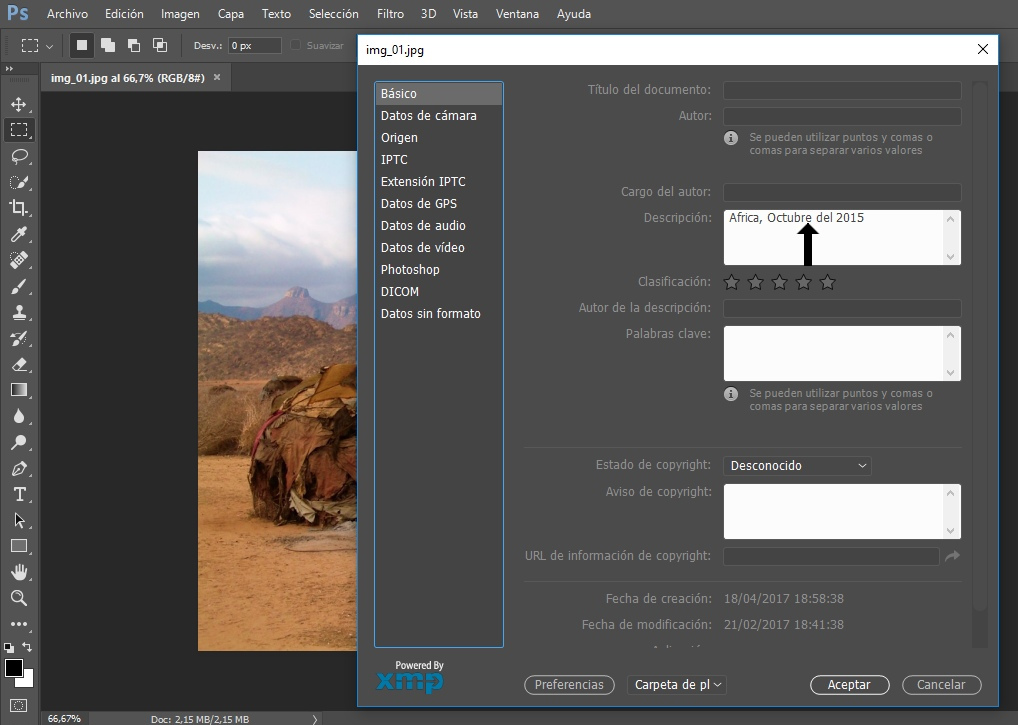
Task: Open the foreground color swatch
Action: coord(14,668)
